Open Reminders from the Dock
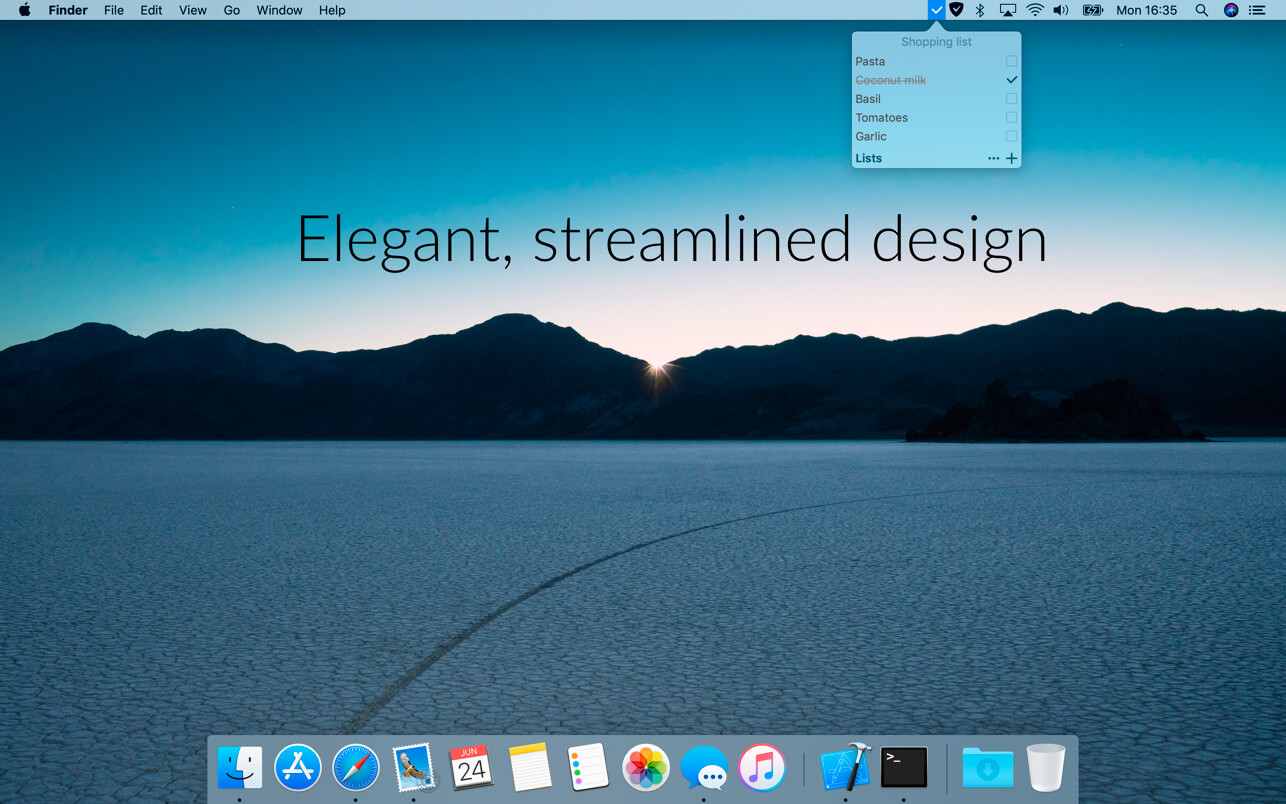 [x=588, y=768]
